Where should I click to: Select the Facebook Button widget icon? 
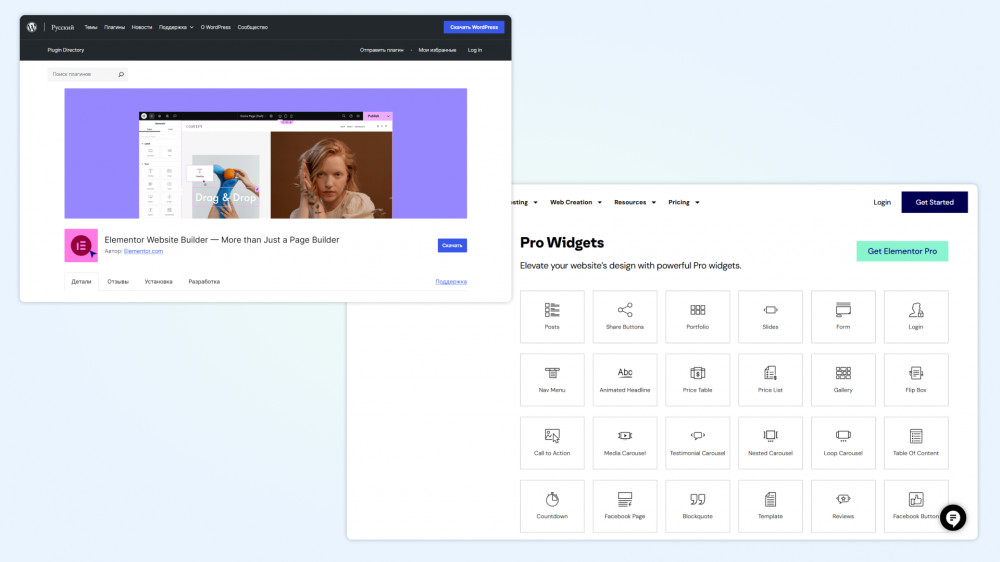click(916, 499)
